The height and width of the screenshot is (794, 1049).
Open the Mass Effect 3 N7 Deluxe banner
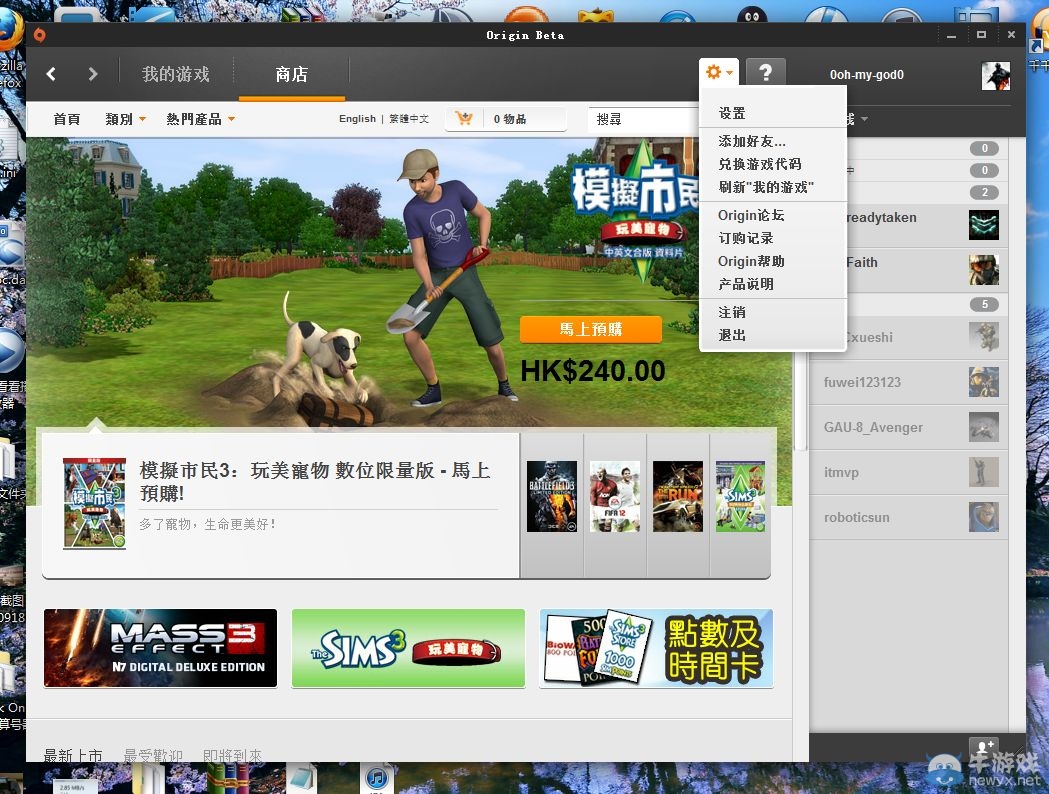coord(161,648)
